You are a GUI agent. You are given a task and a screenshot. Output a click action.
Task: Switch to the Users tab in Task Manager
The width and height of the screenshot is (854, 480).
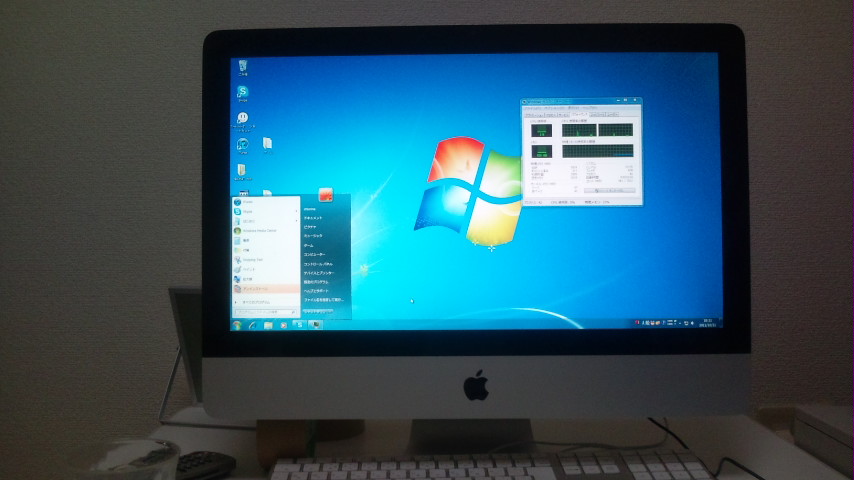(x=613, y=115)
